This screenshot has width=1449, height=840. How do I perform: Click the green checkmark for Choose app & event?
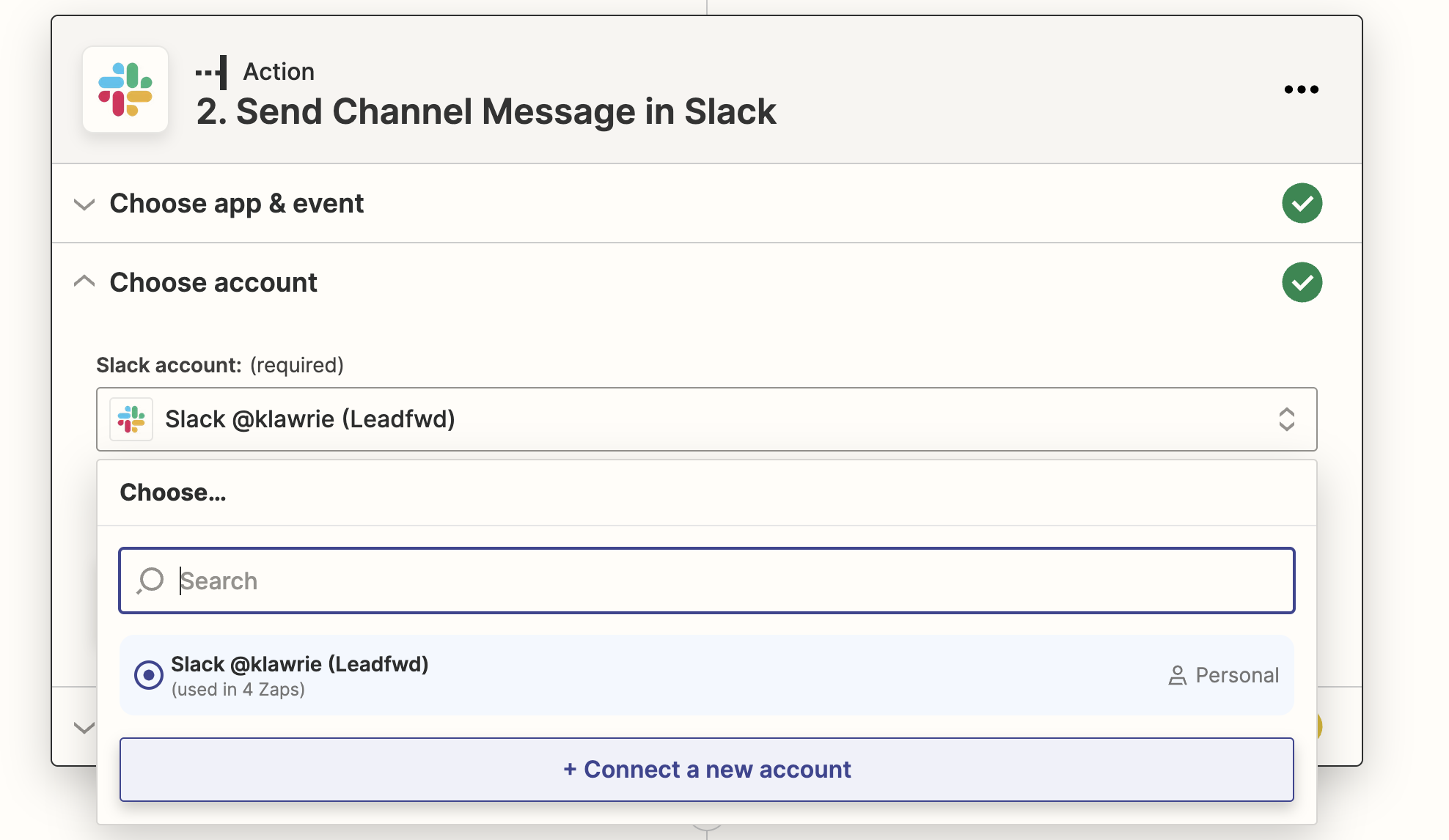coord(1302,203)
